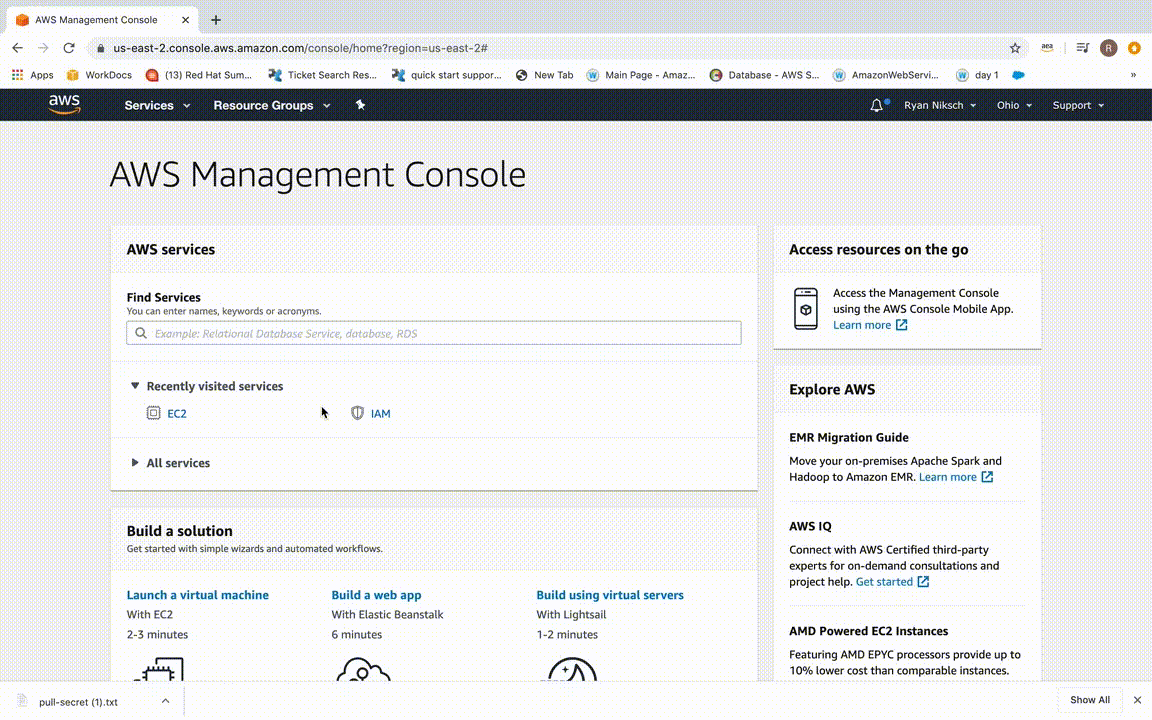Screen dimensions: 1152x720
Task: Open the New Tab bookmark
Action: [544, 75]
